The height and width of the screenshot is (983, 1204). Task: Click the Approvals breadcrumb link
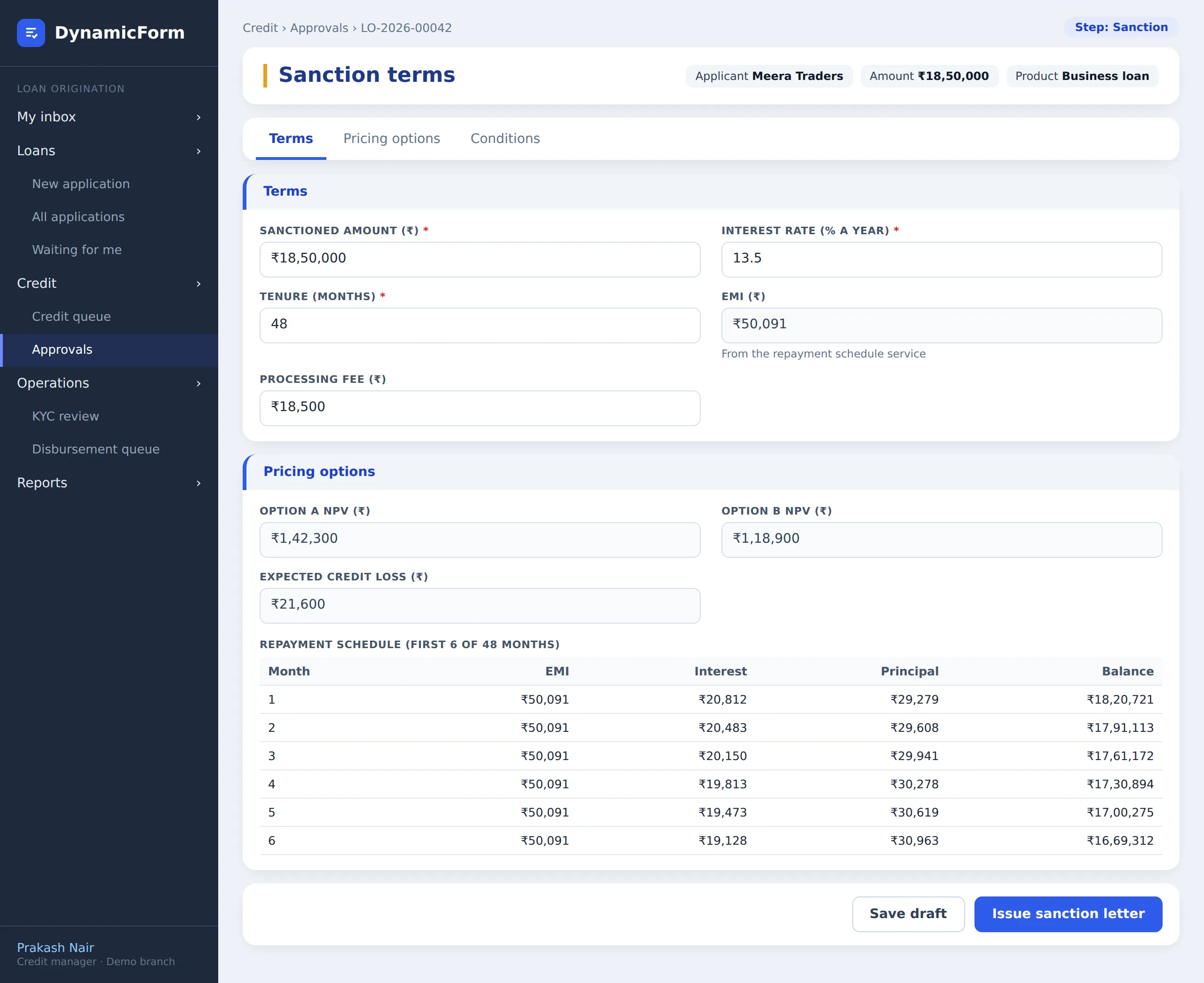coord(319,28)
